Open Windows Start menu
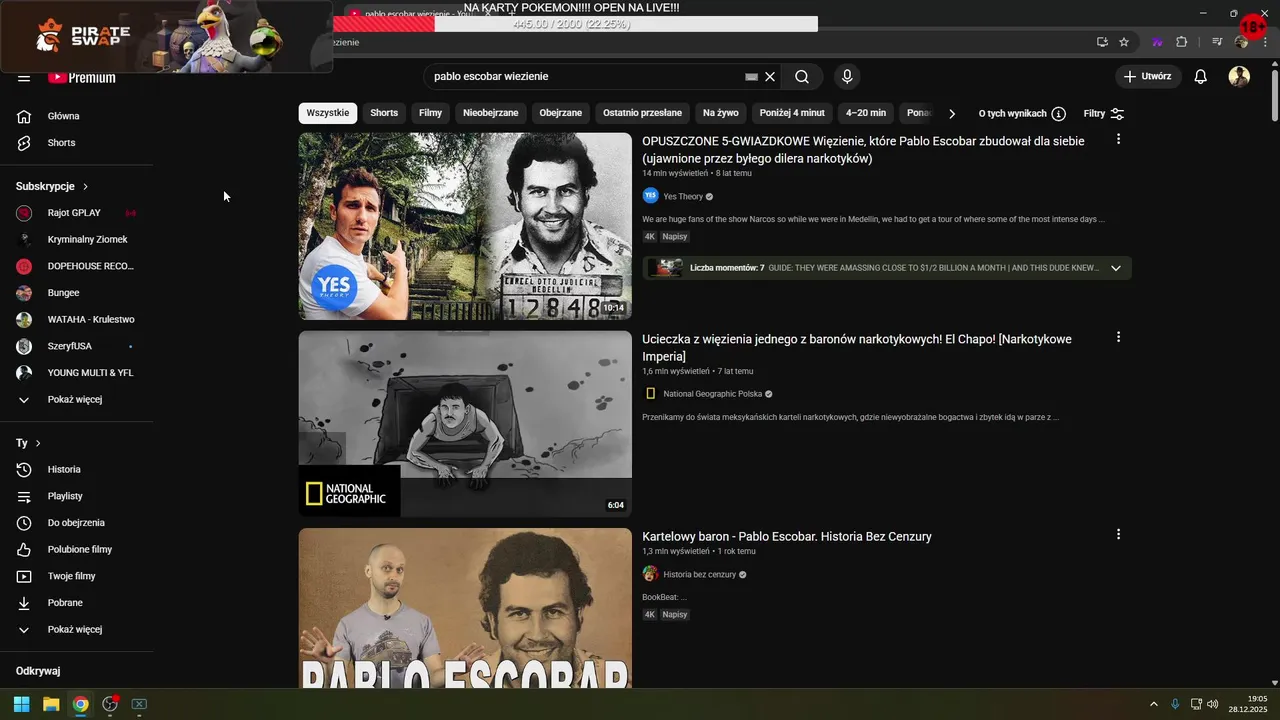 tap(21, 704)
